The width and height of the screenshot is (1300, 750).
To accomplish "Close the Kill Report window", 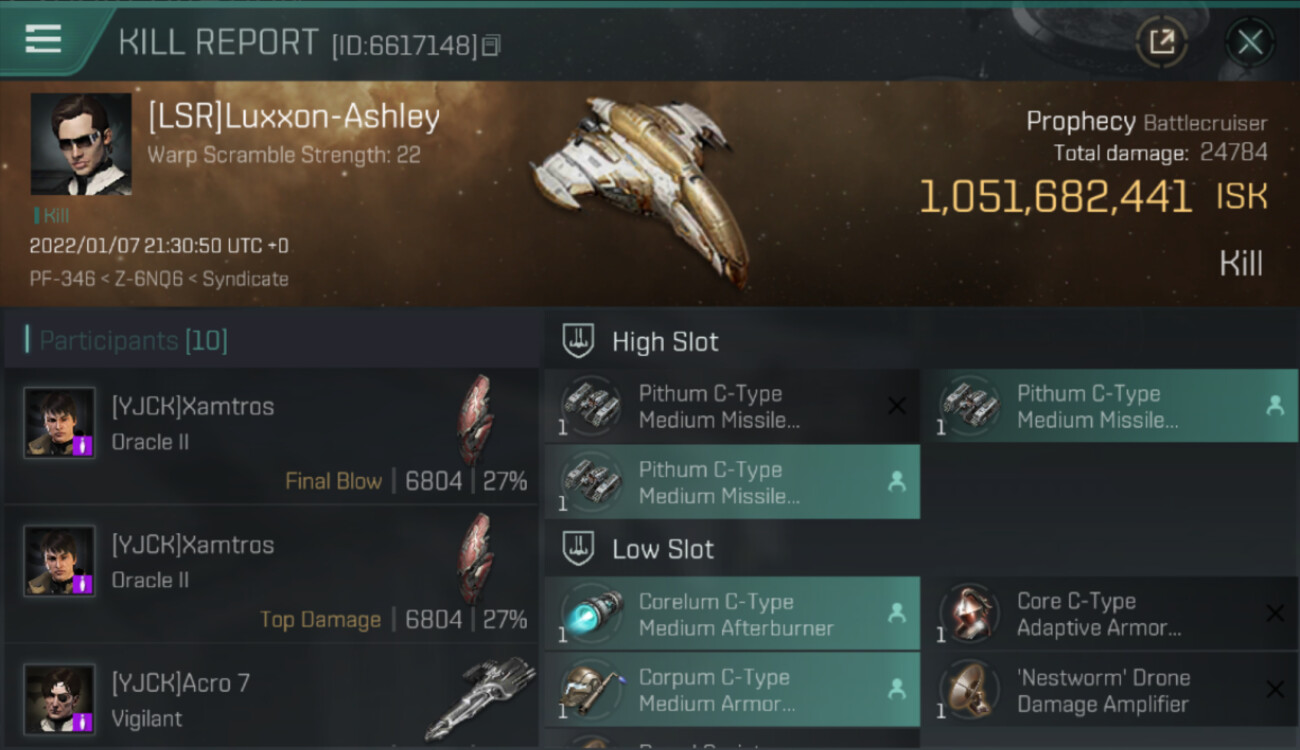I will [x=1250, y=42].
